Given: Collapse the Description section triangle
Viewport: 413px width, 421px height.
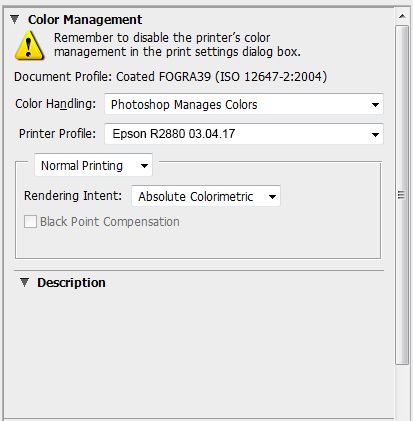Looking at the screenshot, I should click(x=24, y=282).
